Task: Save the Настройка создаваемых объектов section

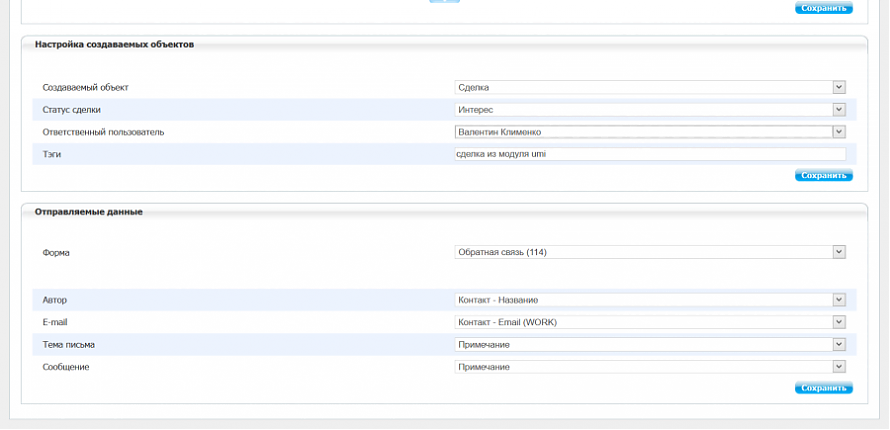Action: tap(823, 175)
